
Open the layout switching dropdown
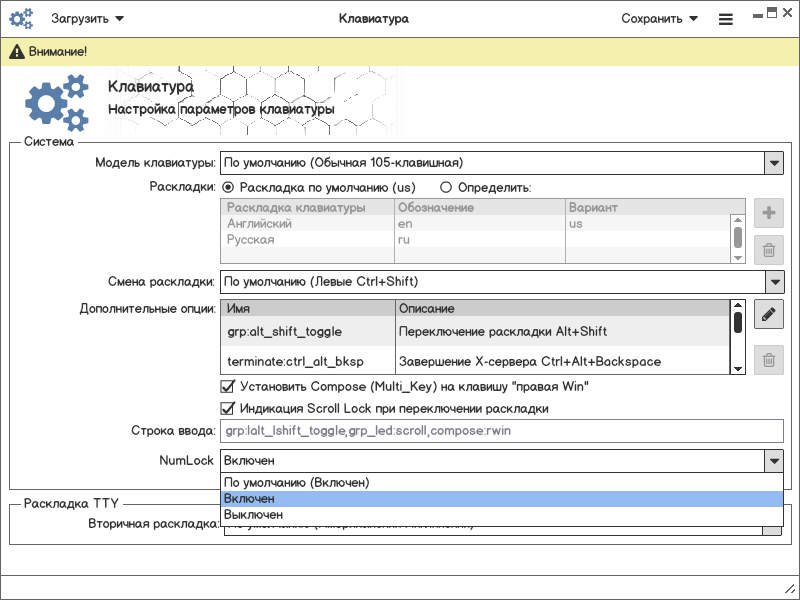click(x=773, y=282)
